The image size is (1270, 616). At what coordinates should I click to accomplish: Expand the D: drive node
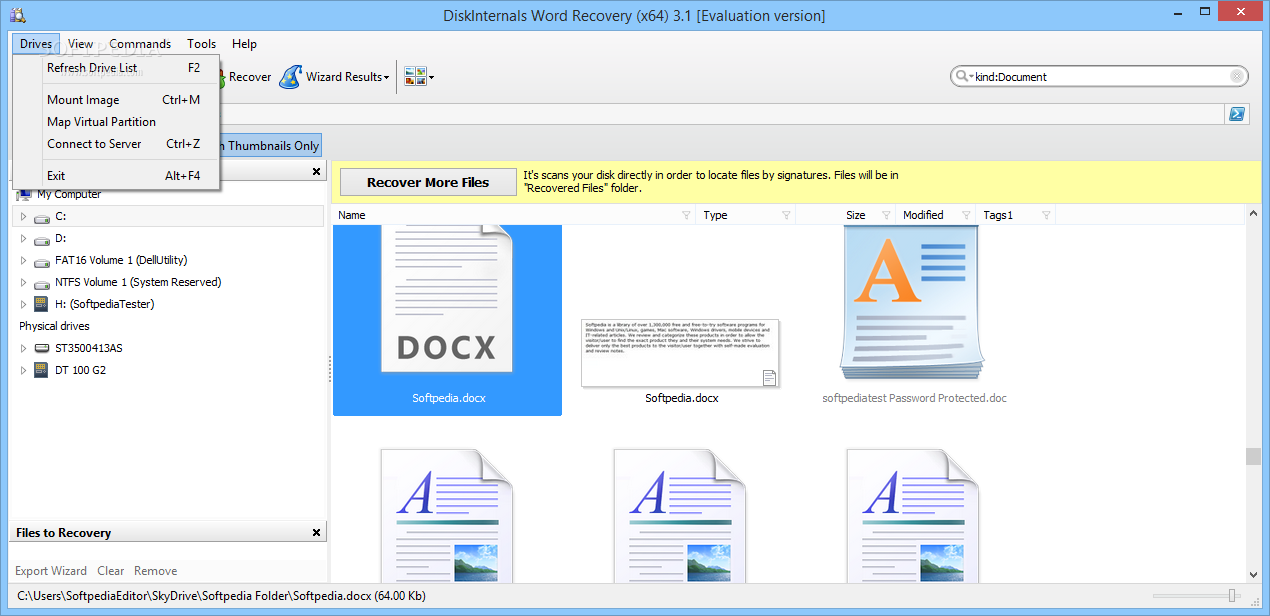[24, 238]
